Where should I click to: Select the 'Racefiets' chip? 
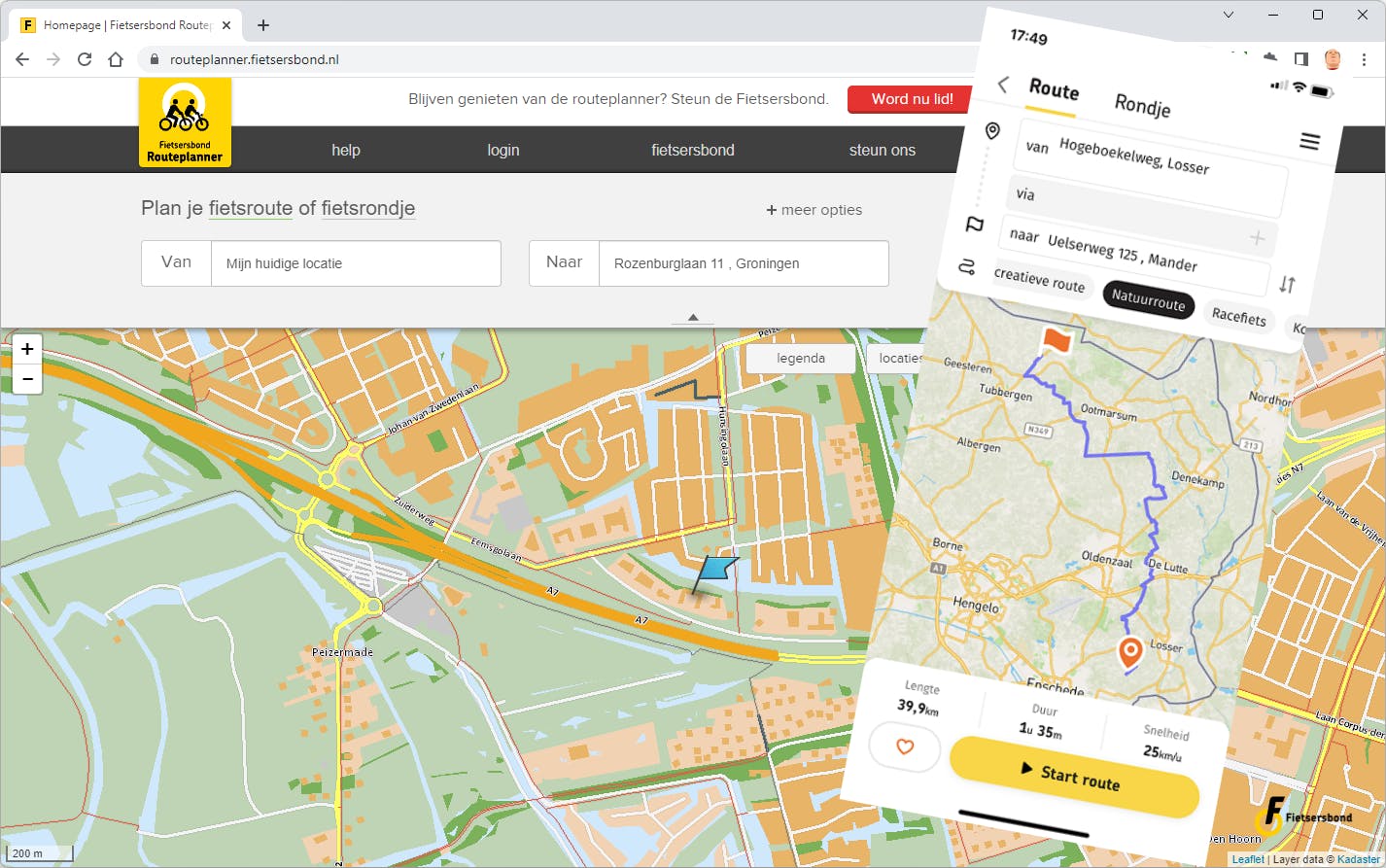1238,316
